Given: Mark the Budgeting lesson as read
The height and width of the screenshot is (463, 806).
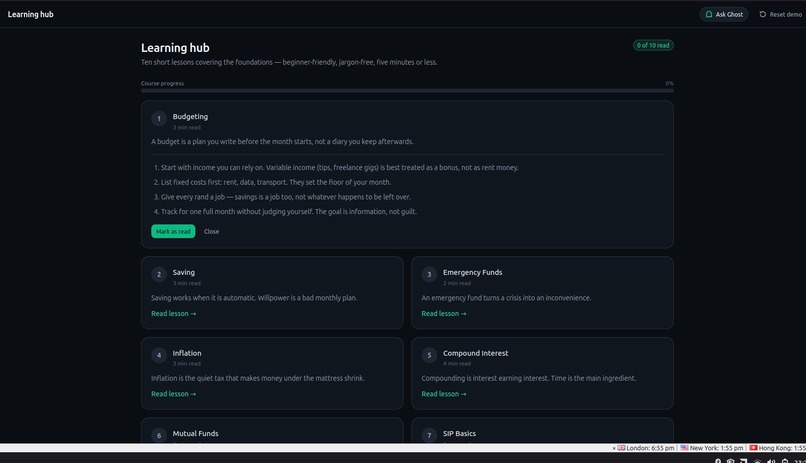Looking at the screenshot, I should tap(173, 231).
